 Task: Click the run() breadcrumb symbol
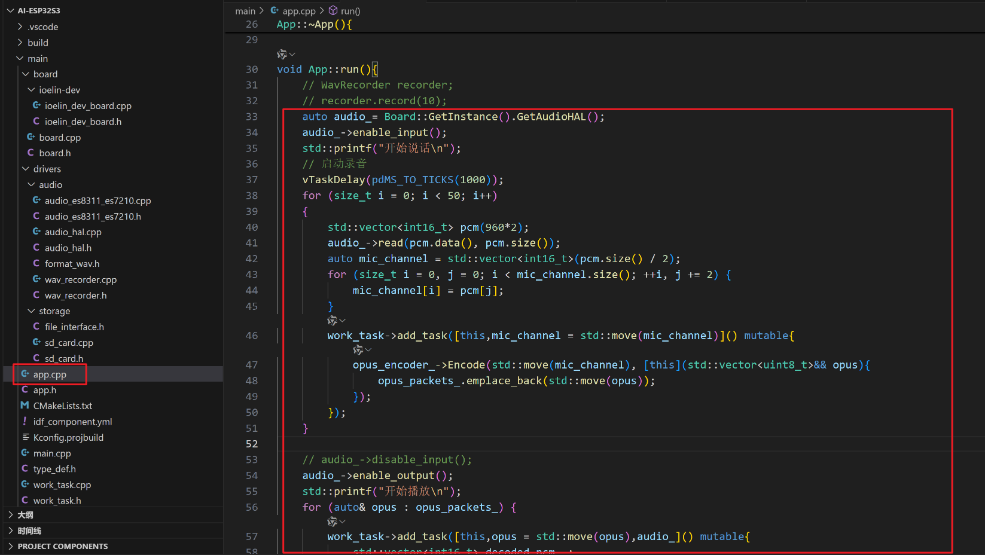click(x=351, y=11)
